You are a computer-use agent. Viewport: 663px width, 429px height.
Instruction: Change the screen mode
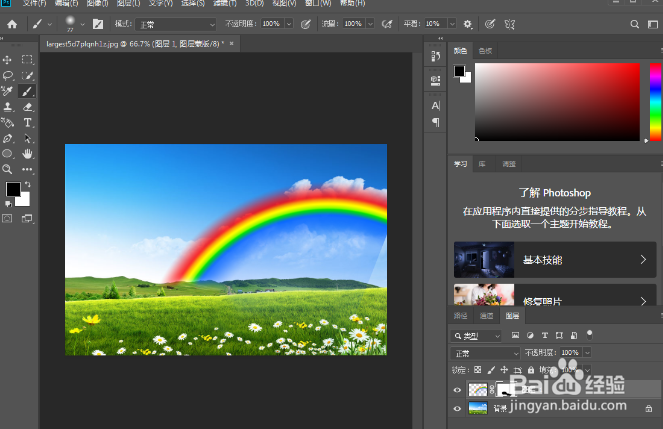(27, 219)
